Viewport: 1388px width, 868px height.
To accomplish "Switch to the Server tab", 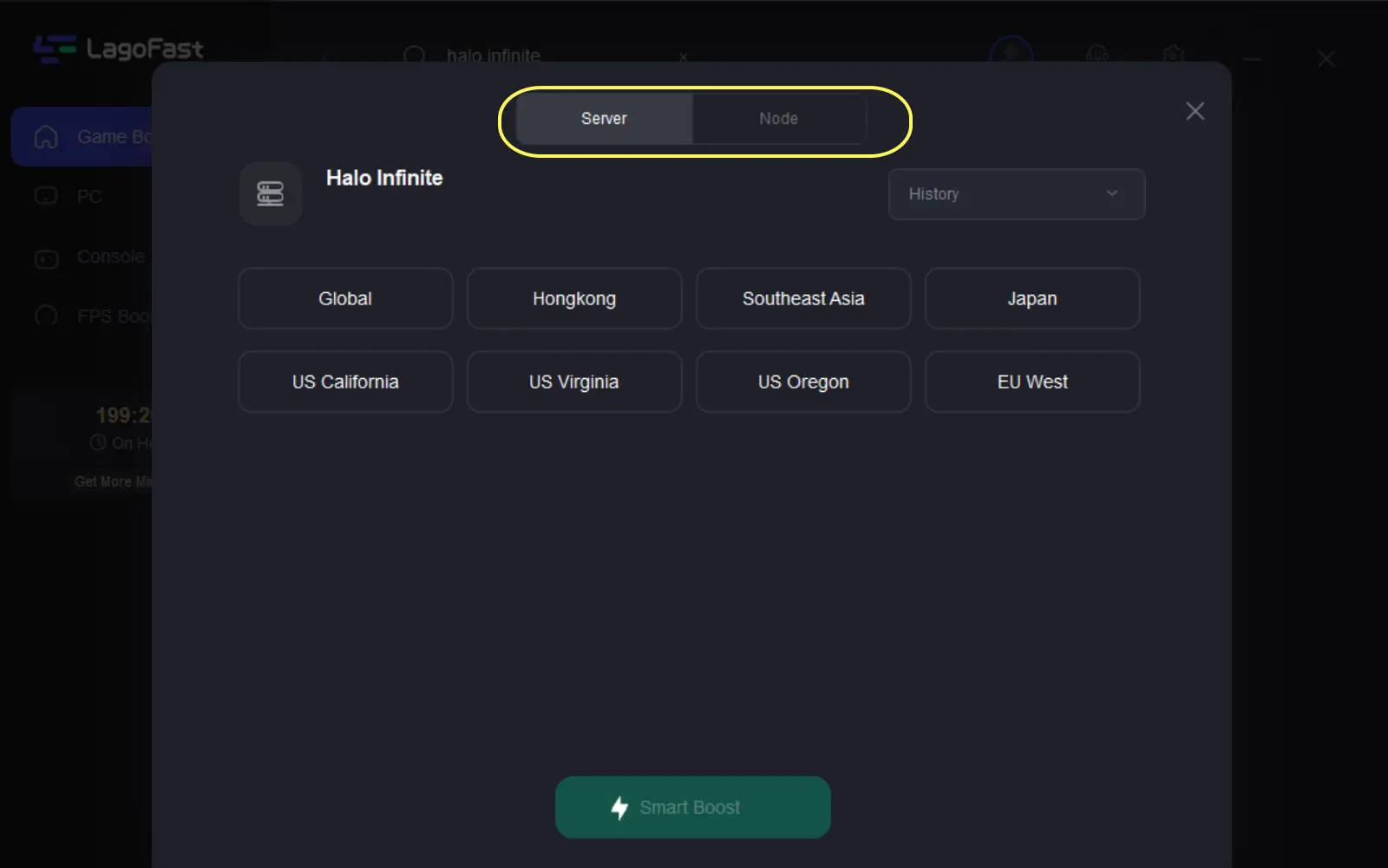I will pos(604,119).
